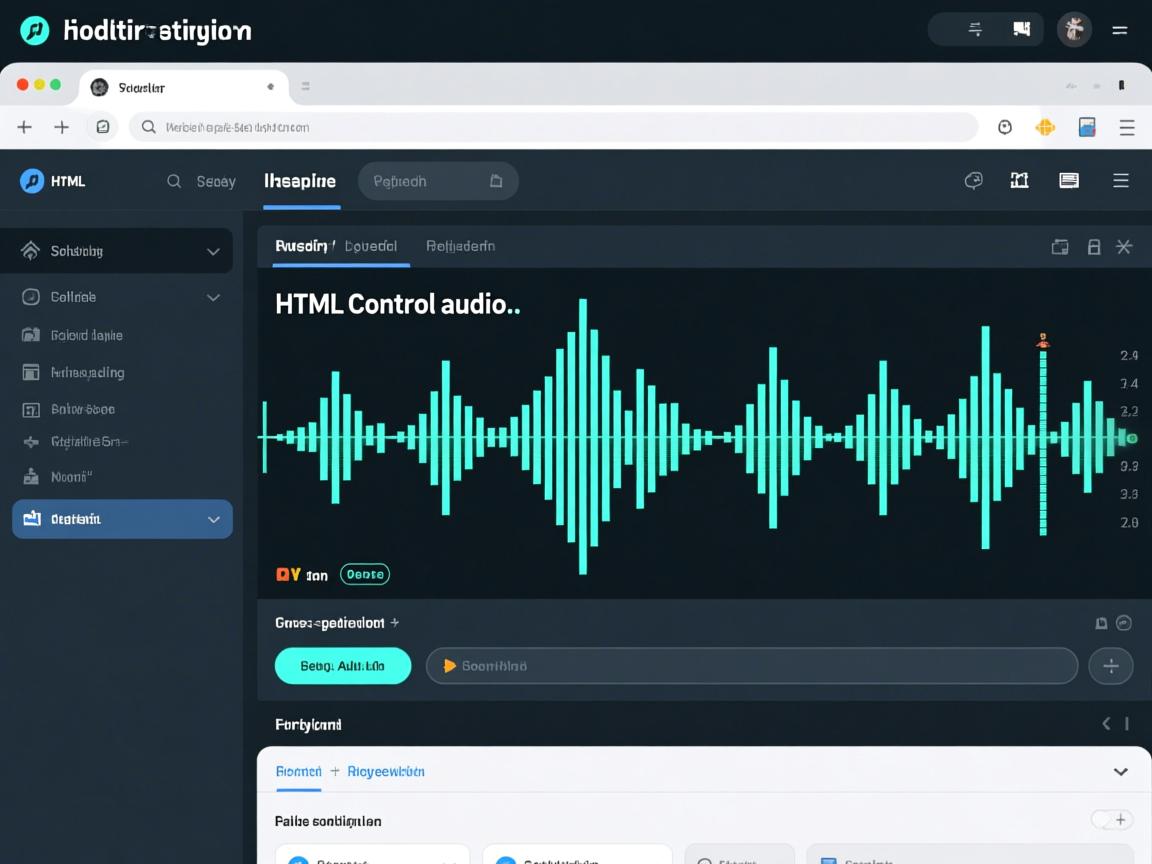1152x864 pixels.
Task: Switch to the Doyedcl tab
Action: (371, 246)
